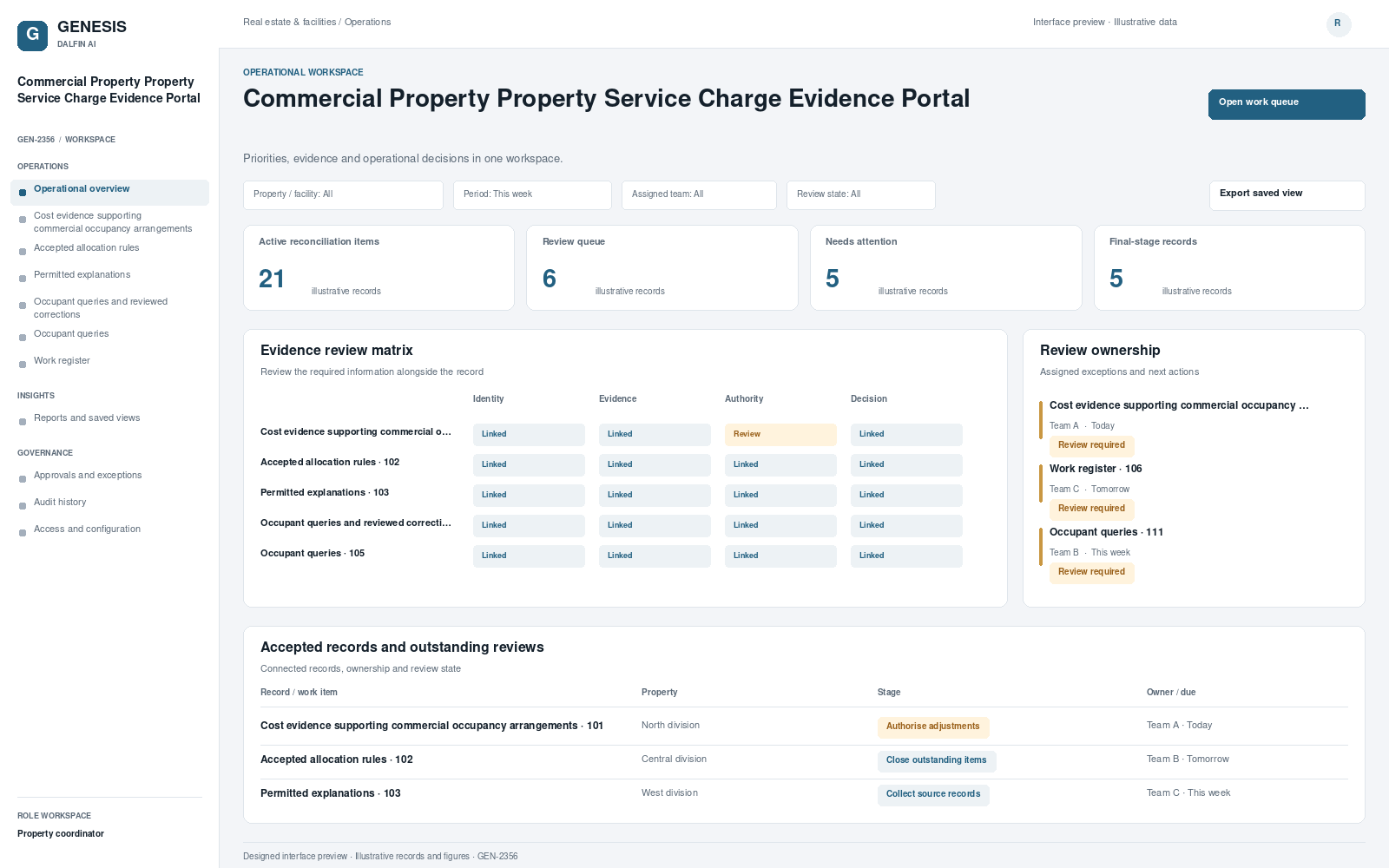
Task: Open the Assigned team filter
Action: [x=699, y=195]
